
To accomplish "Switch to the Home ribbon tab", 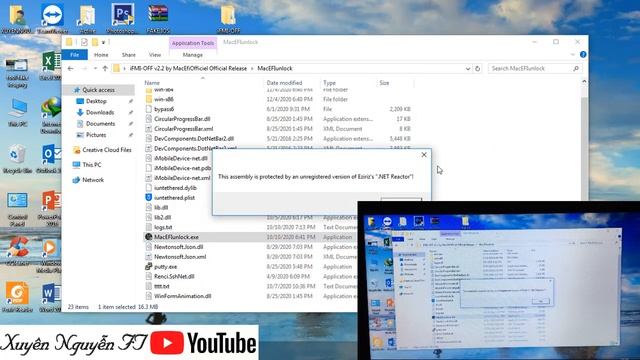I will coord(101,55).
